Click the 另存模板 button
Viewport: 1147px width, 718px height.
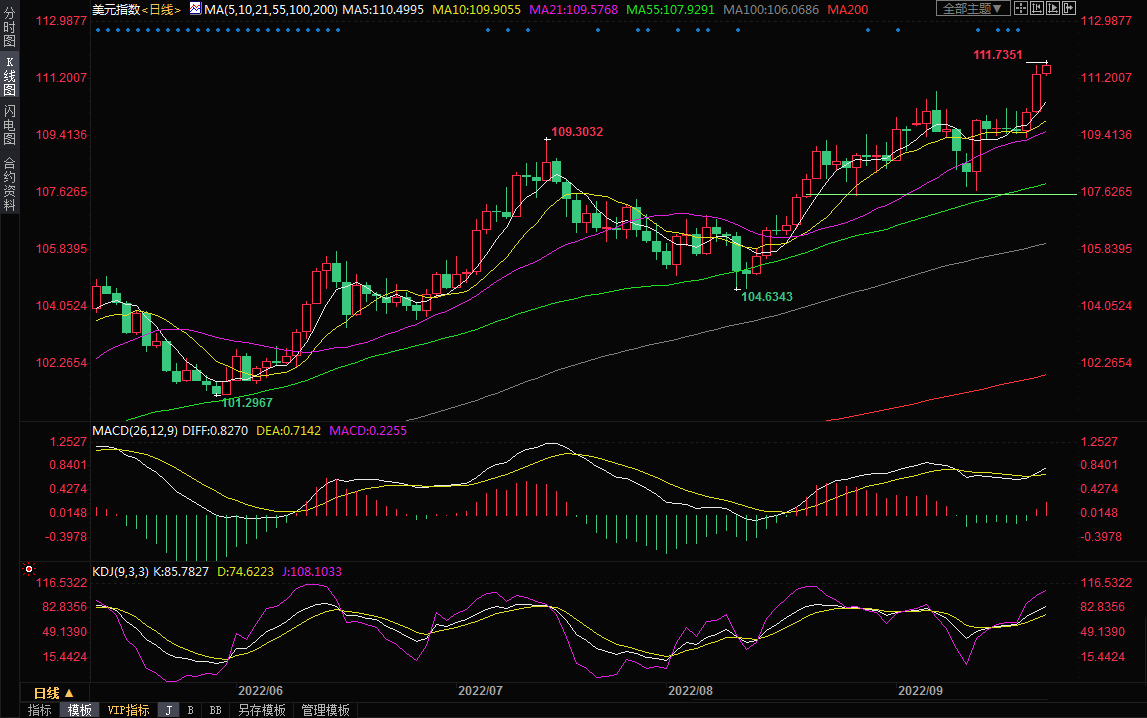tap(262, 710)
